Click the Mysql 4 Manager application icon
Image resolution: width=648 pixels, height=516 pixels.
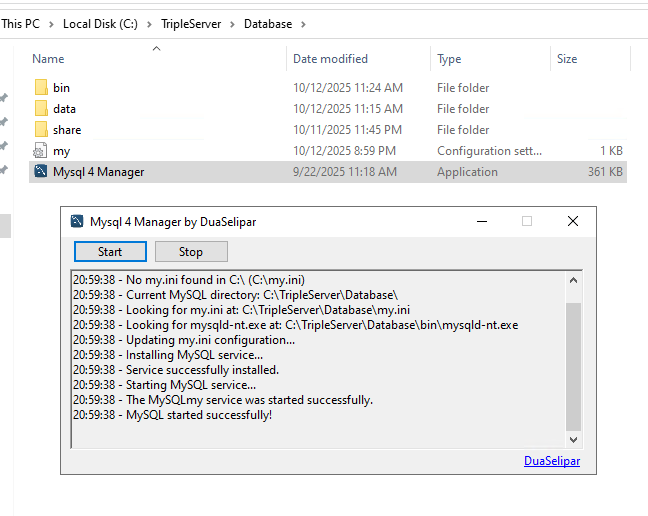[x=40, y=171]
